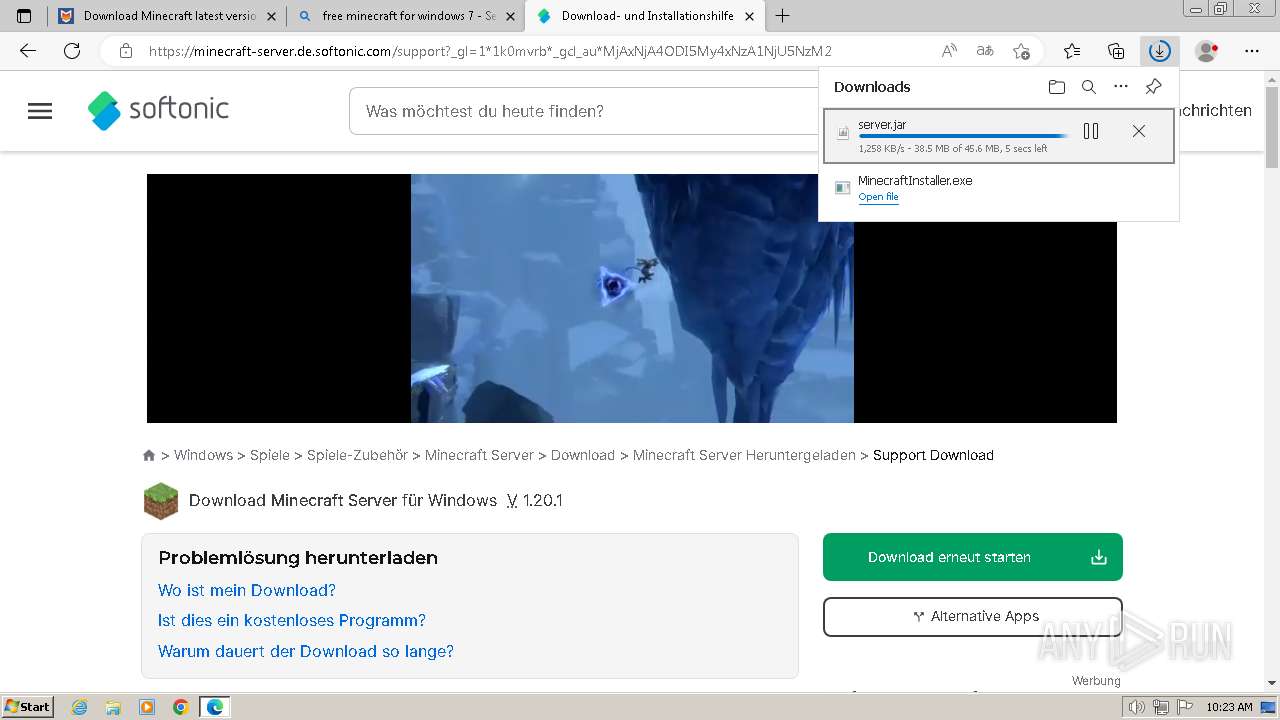
Task: Click server.jar file name in Downloads
Action: pyautogui.click(x=882, y=125)
